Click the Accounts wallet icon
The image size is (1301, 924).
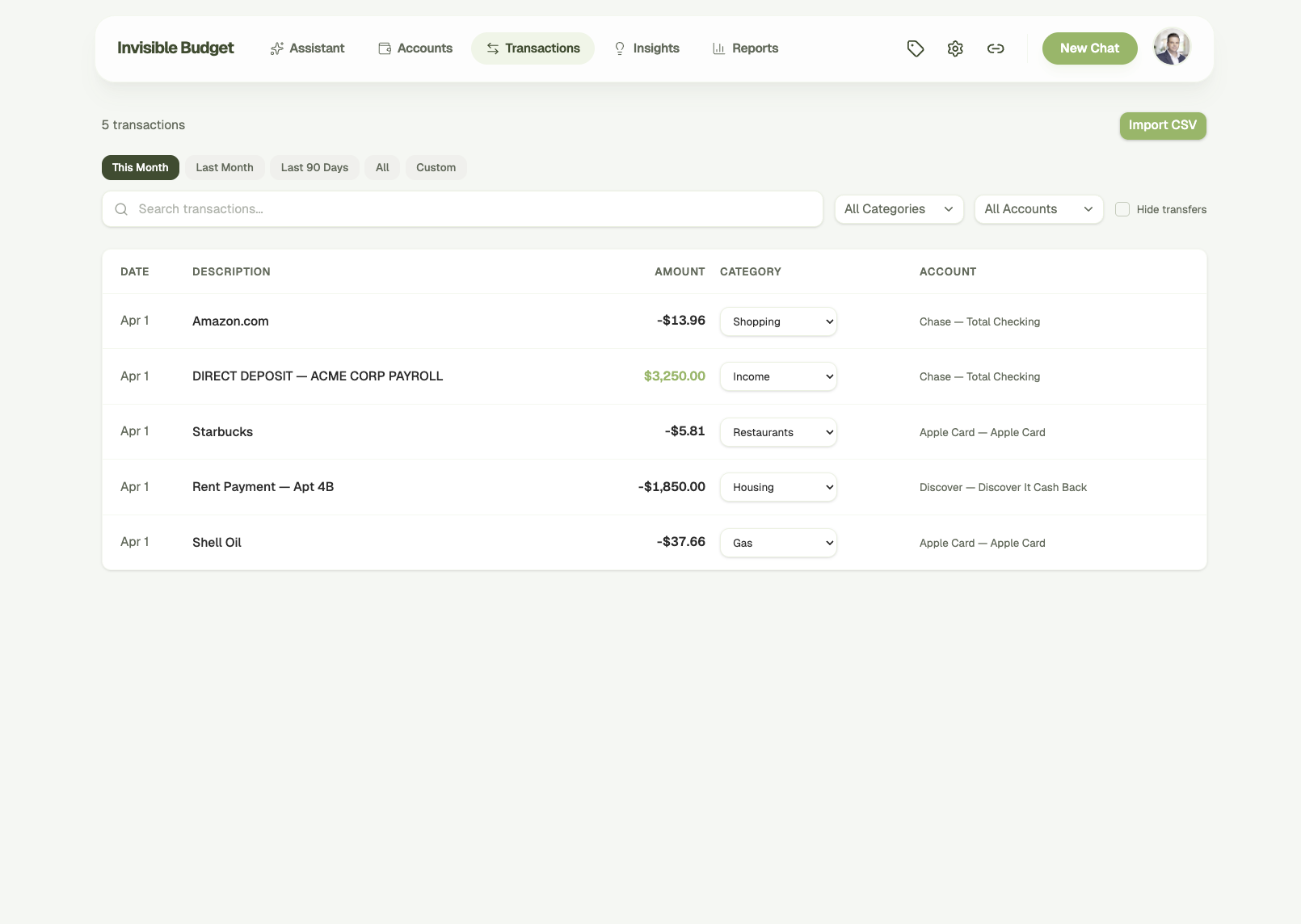tap(383, 48)
